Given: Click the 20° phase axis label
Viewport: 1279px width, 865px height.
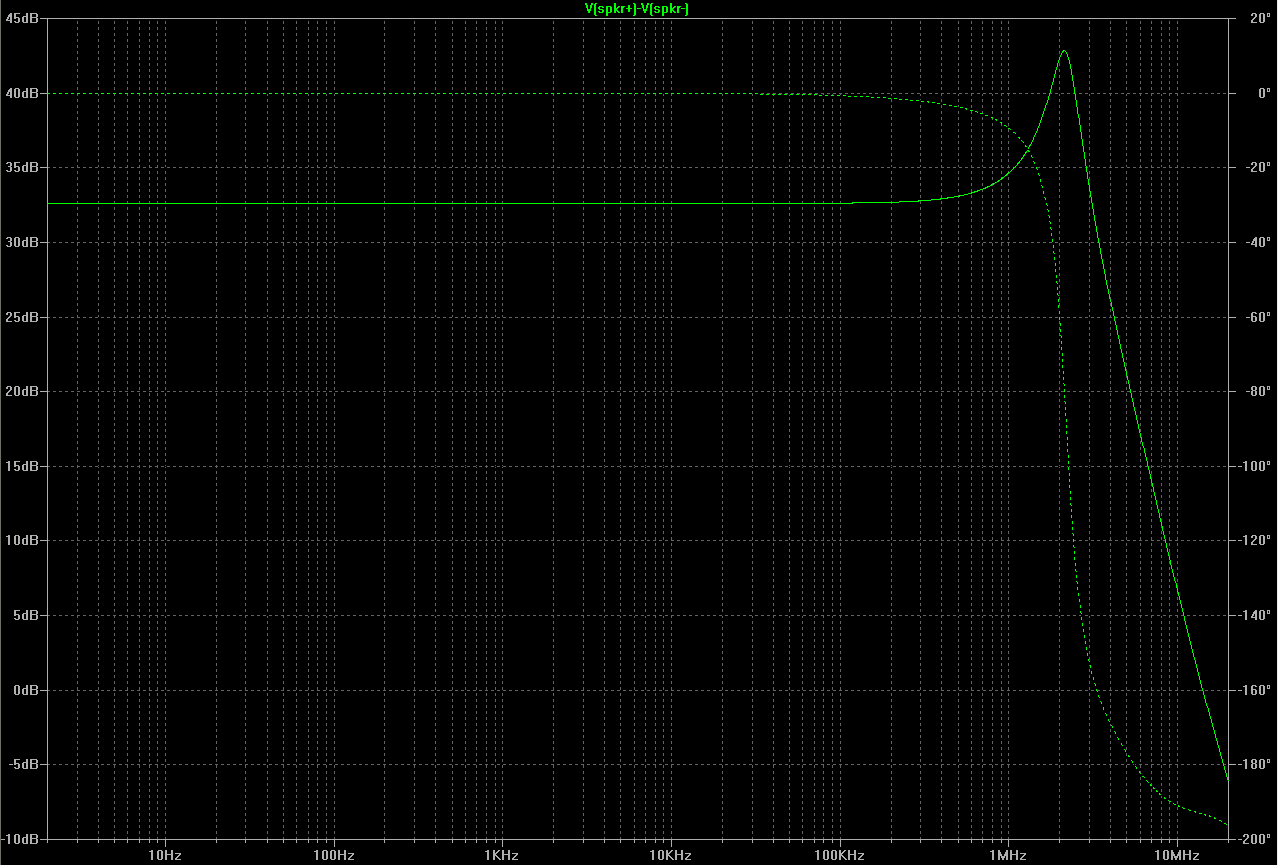Looking at the screenshot, I should pyautogui.click(x=1260, y=18).
